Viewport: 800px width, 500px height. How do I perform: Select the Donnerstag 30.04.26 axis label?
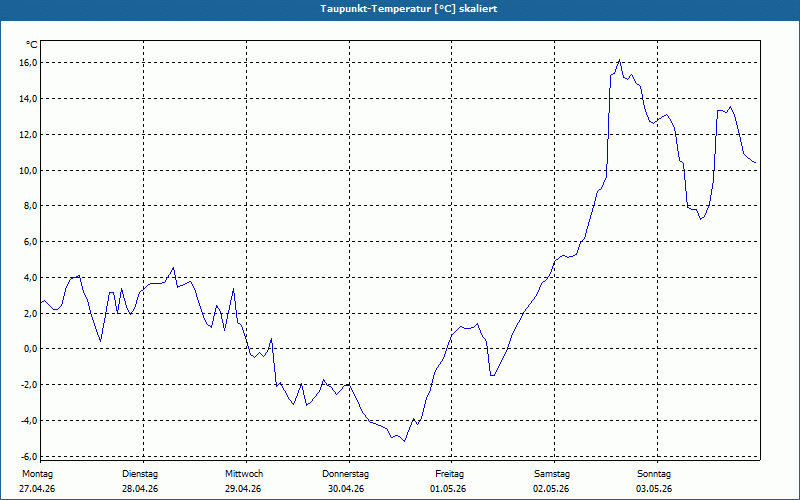pos(345,481)
